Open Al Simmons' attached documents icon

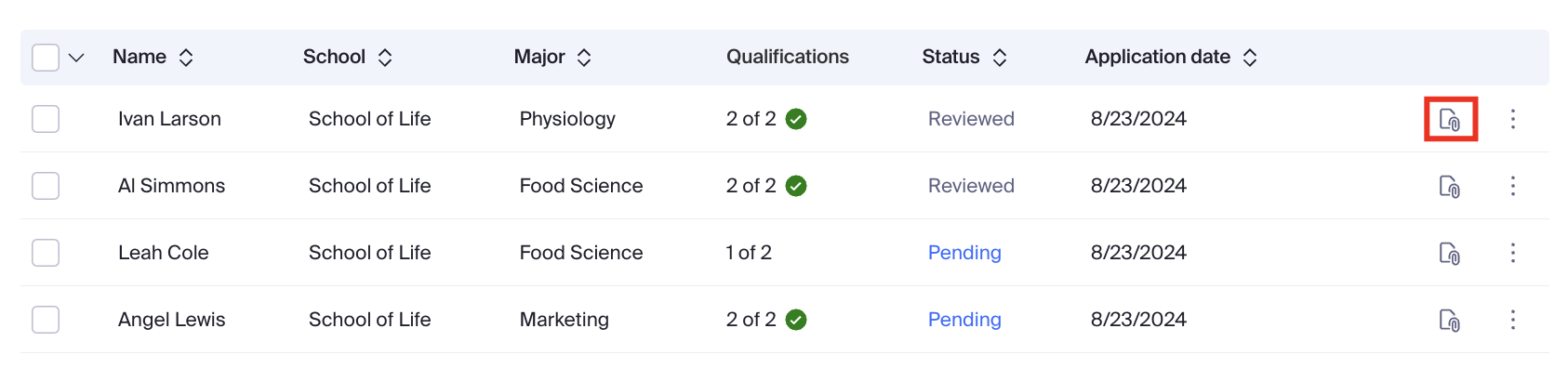click(1450, 186)
